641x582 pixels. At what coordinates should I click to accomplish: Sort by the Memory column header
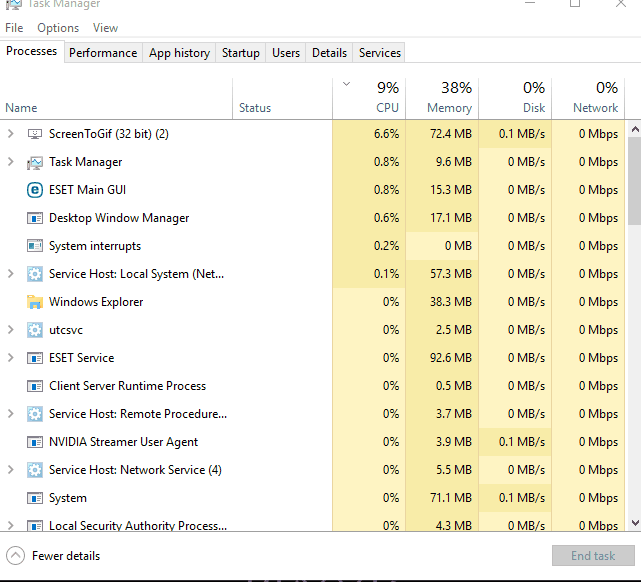pyautogui.click(x=442, y=98)
